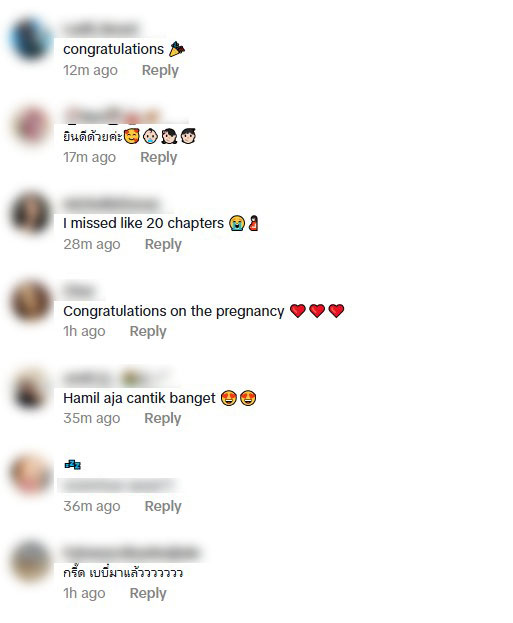
Task: Click the blurred username above 'Congratulations on the pregnancy'
Action: (79, 291)
